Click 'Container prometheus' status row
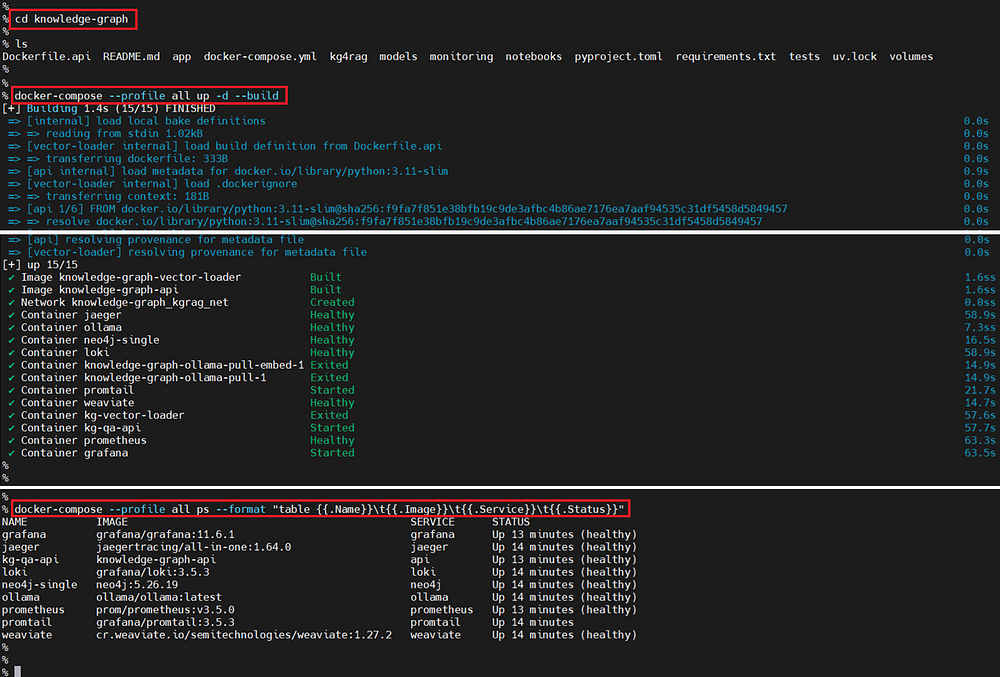The height and width of the screenshot is (677, 1000). (x=501, y=440)
